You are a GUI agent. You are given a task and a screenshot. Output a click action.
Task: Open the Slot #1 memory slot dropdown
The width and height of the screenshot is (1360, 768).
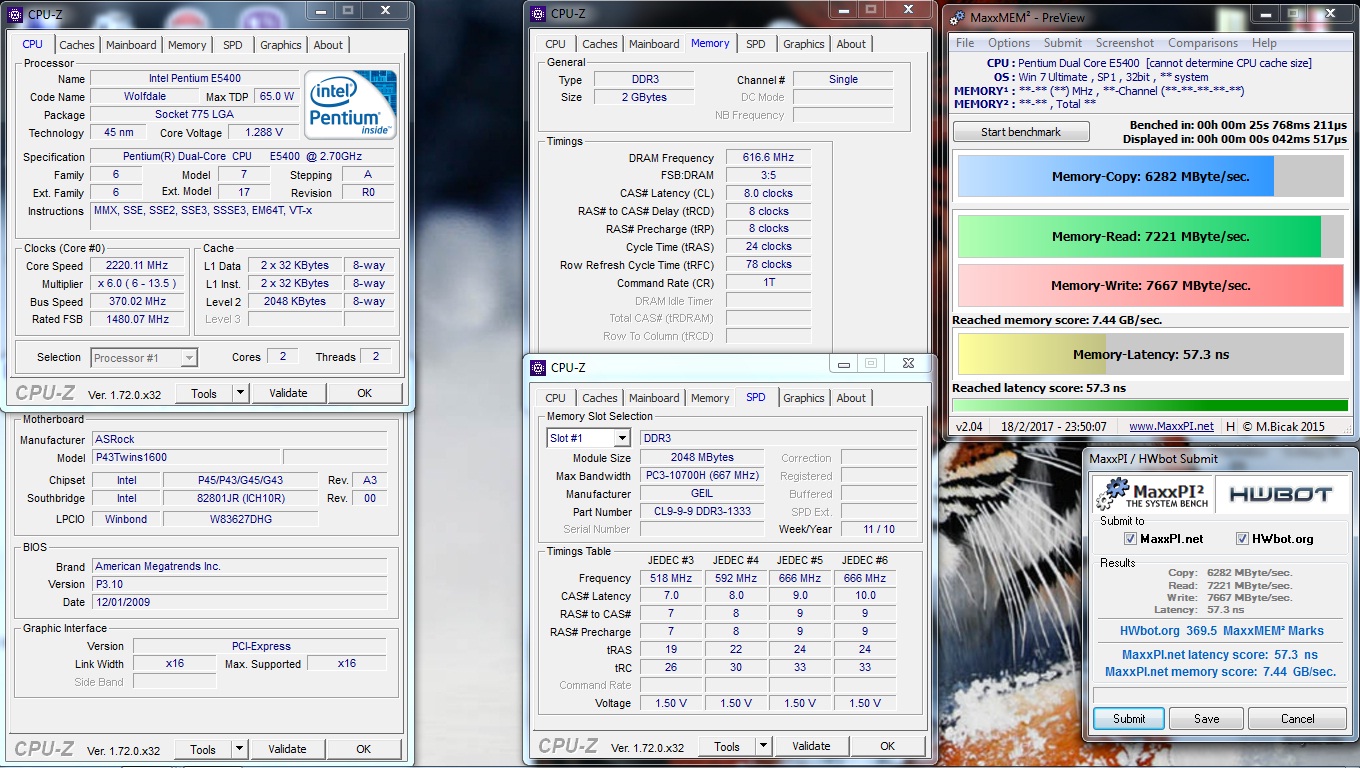(588, 438)
